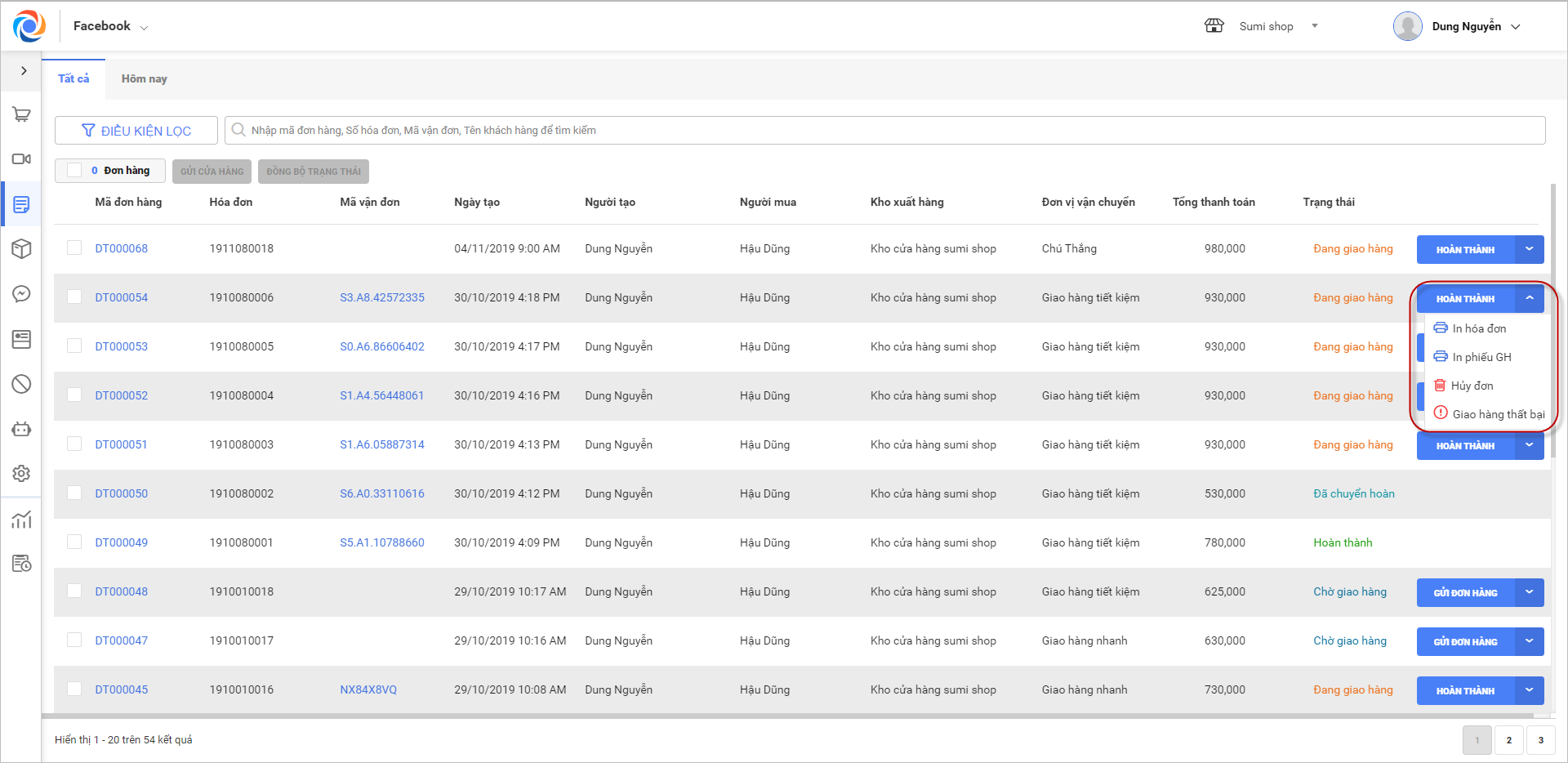Open the messenger chat sidebar icon

pos(21,294)
